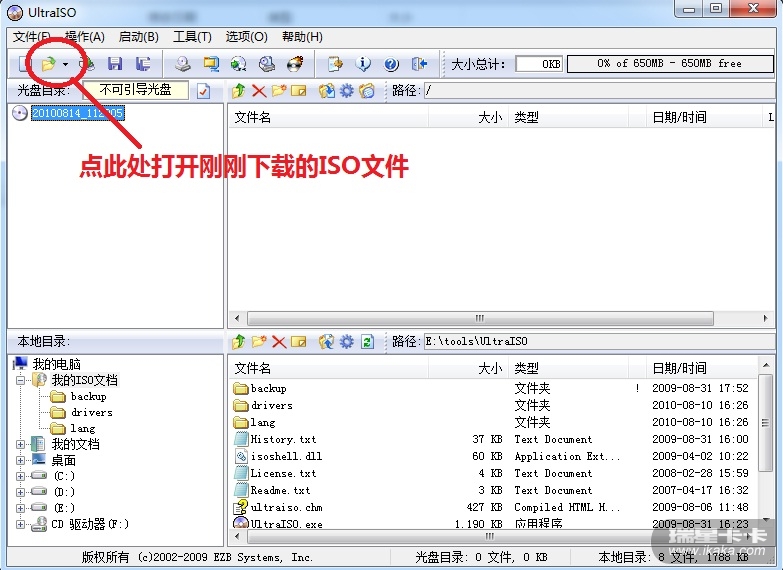Sort local list by 日期/时间 column header
The image size is (783, 570).
tap(703, 369)
